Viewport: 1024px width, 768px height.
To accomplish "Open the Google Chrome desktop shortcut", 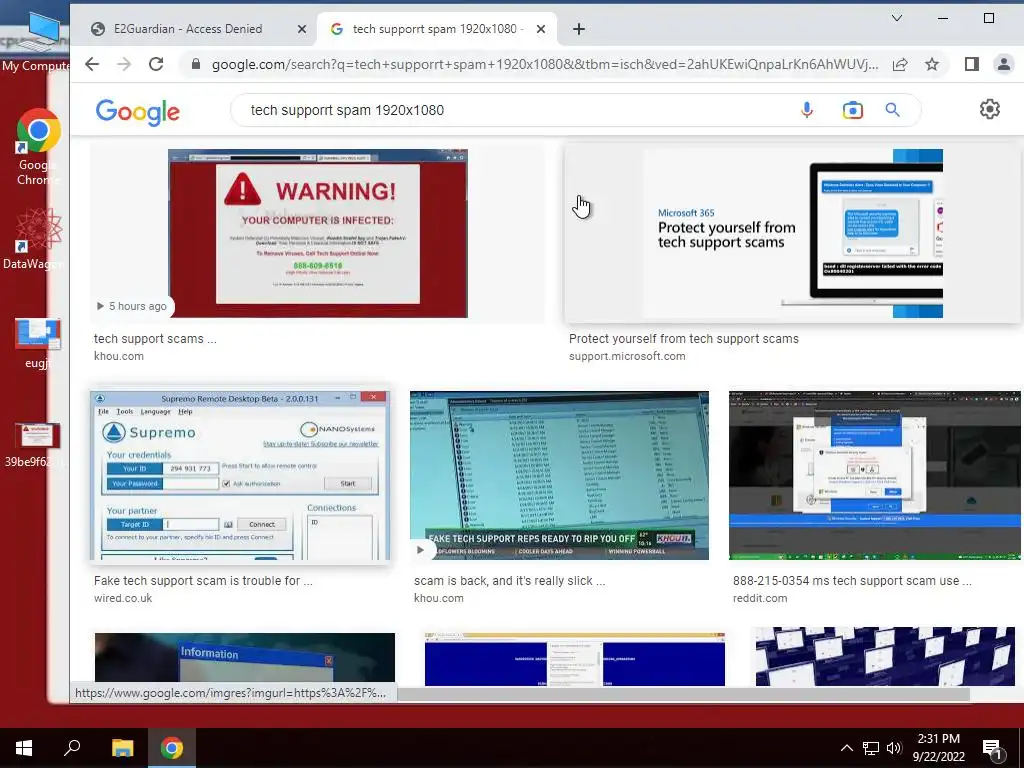I will [39, 148].
